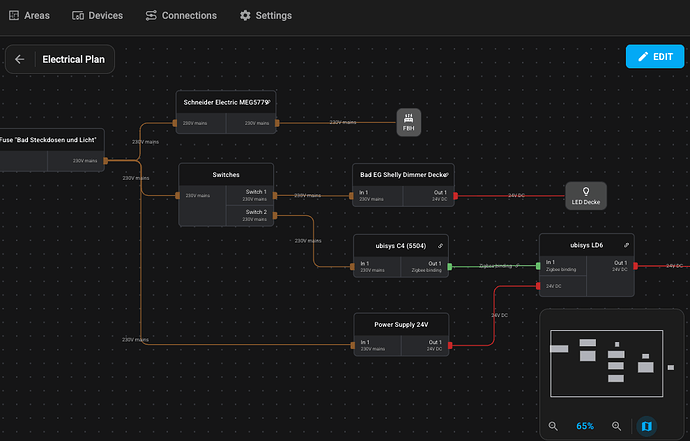Open the Devices tab

(x=97, y=15)
